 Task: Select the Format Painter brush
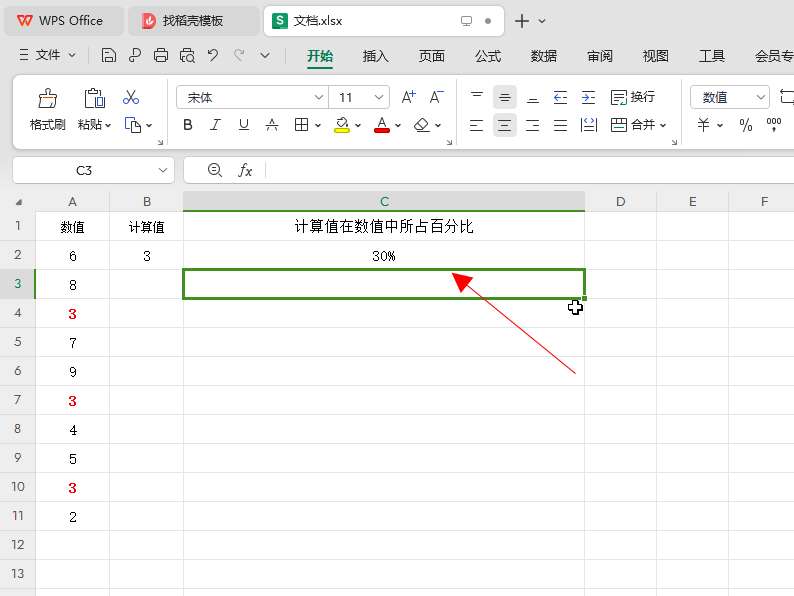click(x=48, y=98)
